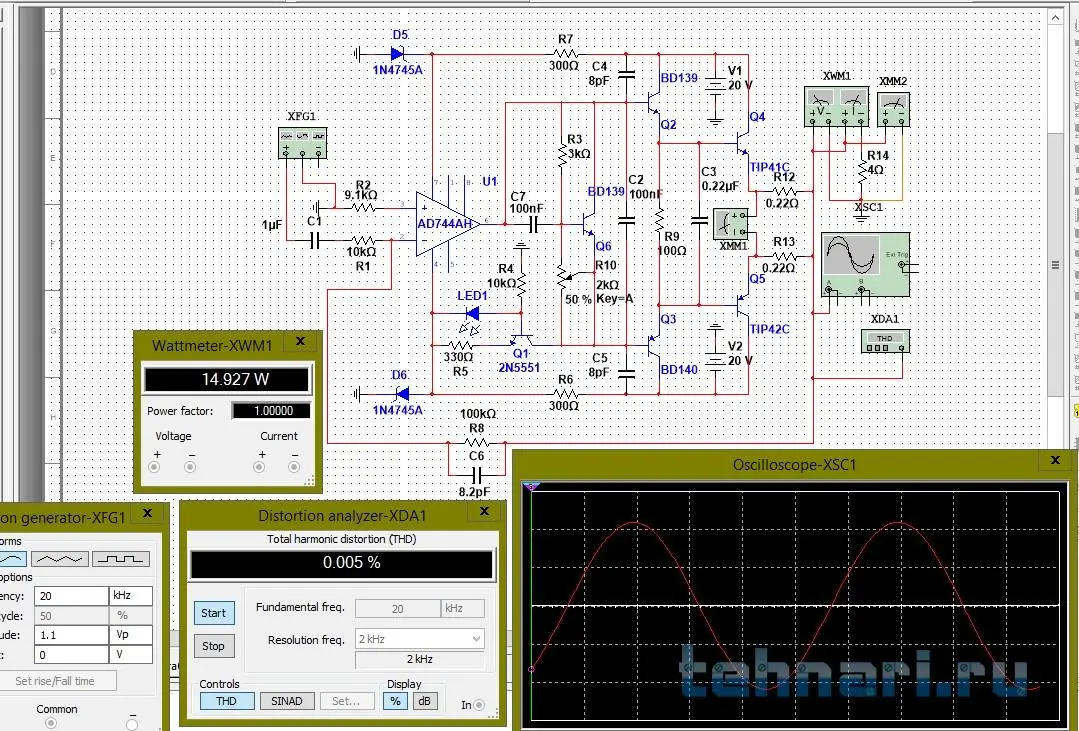Open the amplitude Vp unit selector
Viewport: 1079px width, 731px height.
(x=131, y=635)
